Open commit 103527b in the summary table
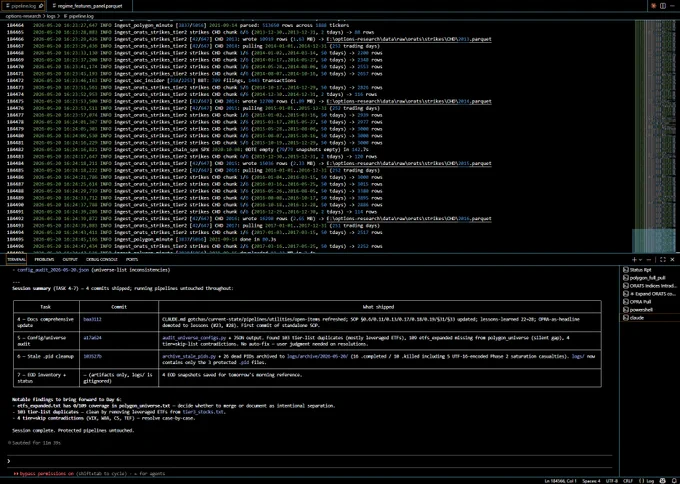 click(92, 356)
